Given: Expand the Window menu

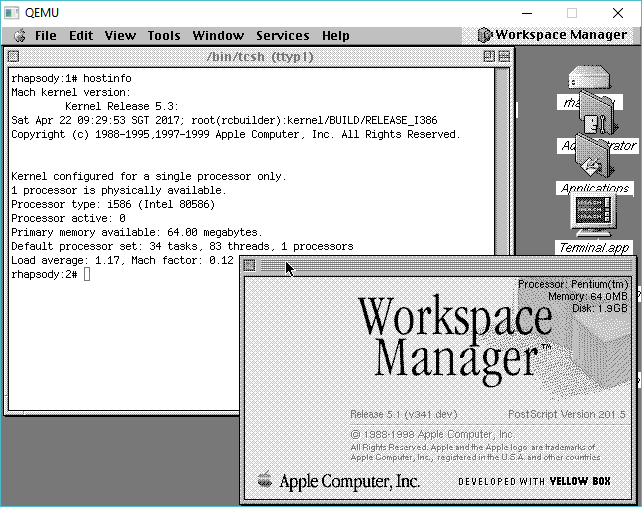Looking at the screenshot, I should [218, 35].
